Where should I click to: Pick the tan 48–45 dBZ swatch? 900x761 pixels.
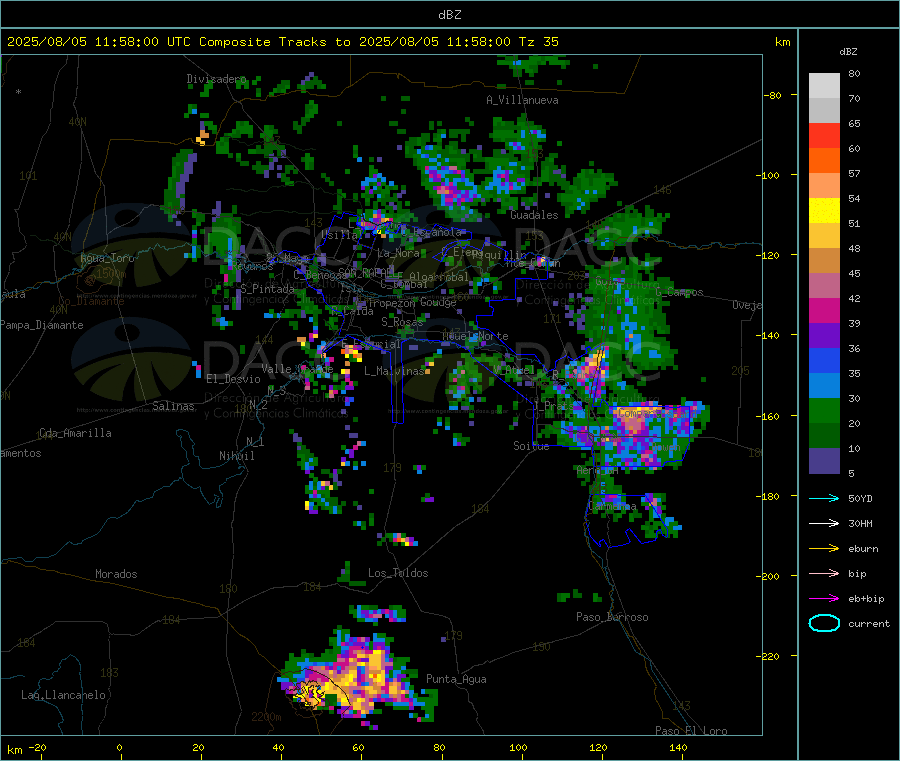(824, 261)
